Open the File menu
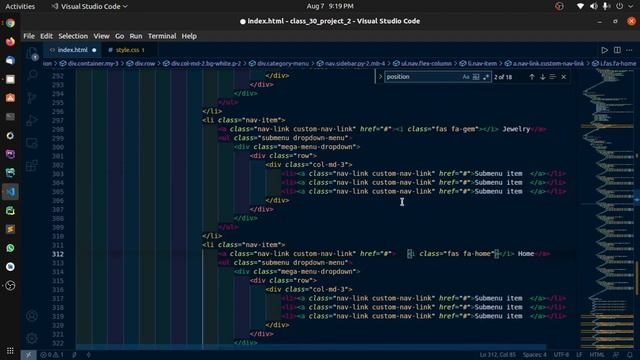640x360 pixels. [29, 36]
